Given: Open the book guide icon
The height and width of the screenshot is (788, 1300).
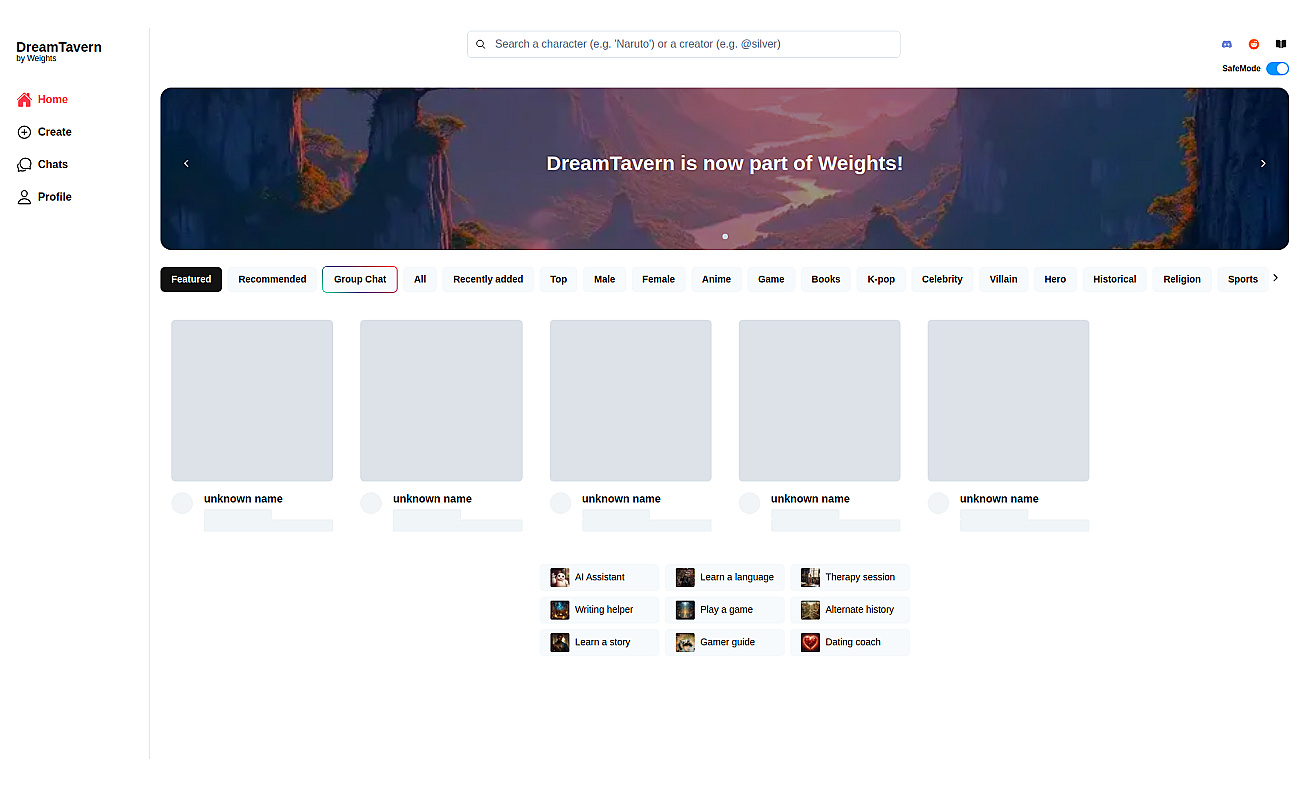Looking at the screenshot, I should (x=1281, y=44).
